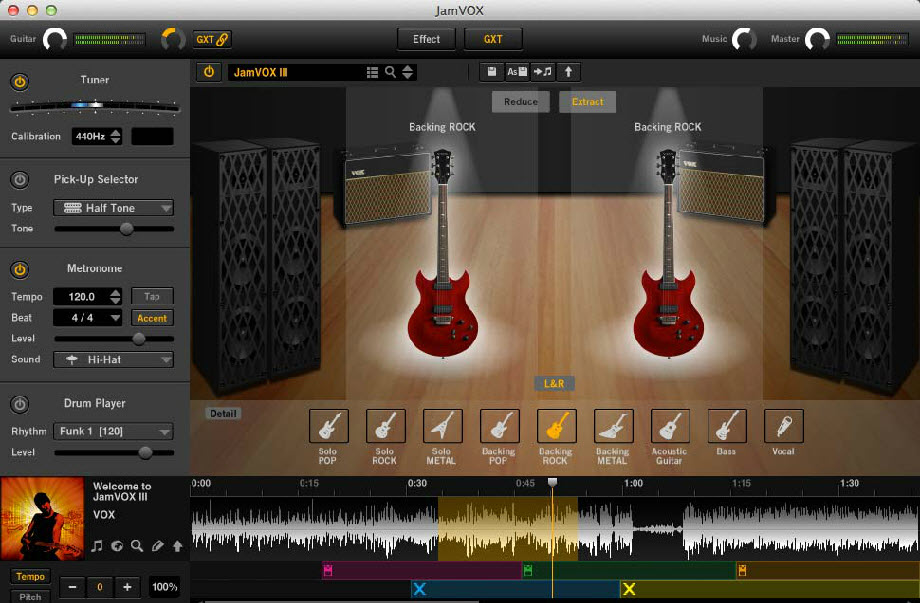Toggle the L&R channel button
This screenshot has height=603, width=920.
click(x=554, y=383)
